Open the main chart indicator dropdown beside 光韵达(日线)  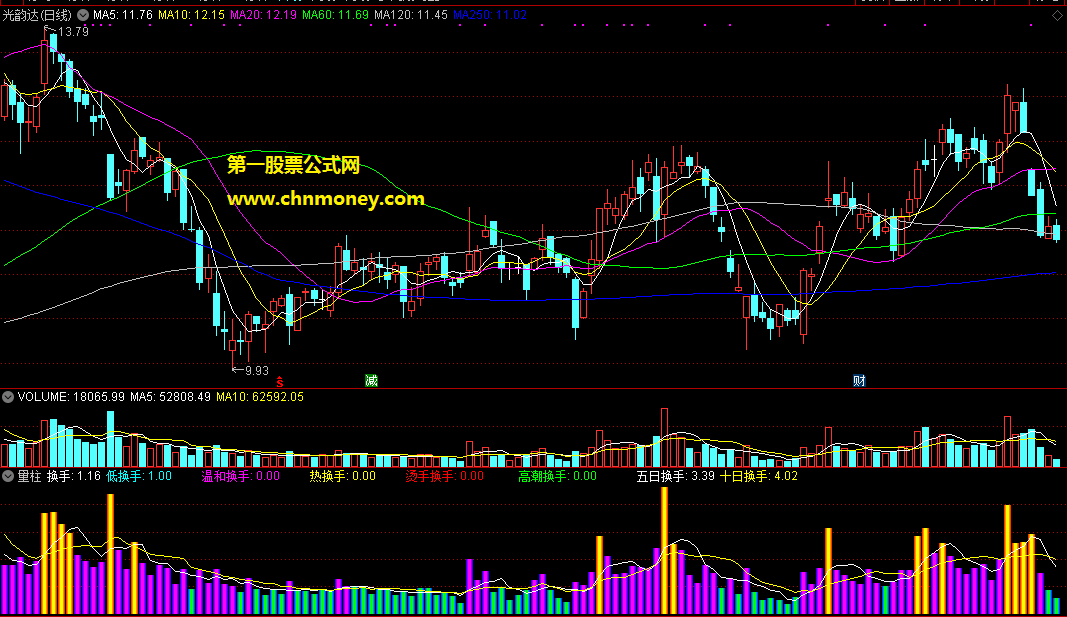[x=83, y=15]
